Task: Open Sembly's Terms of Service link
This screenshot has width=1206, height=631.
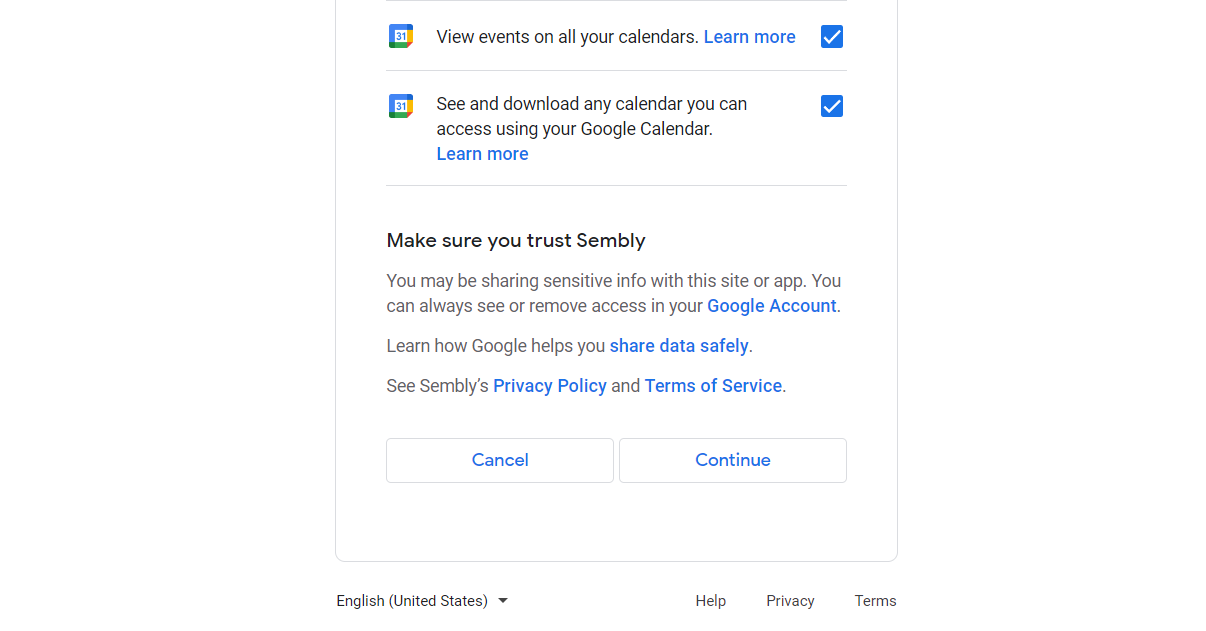Action: [x=713, y=386]
